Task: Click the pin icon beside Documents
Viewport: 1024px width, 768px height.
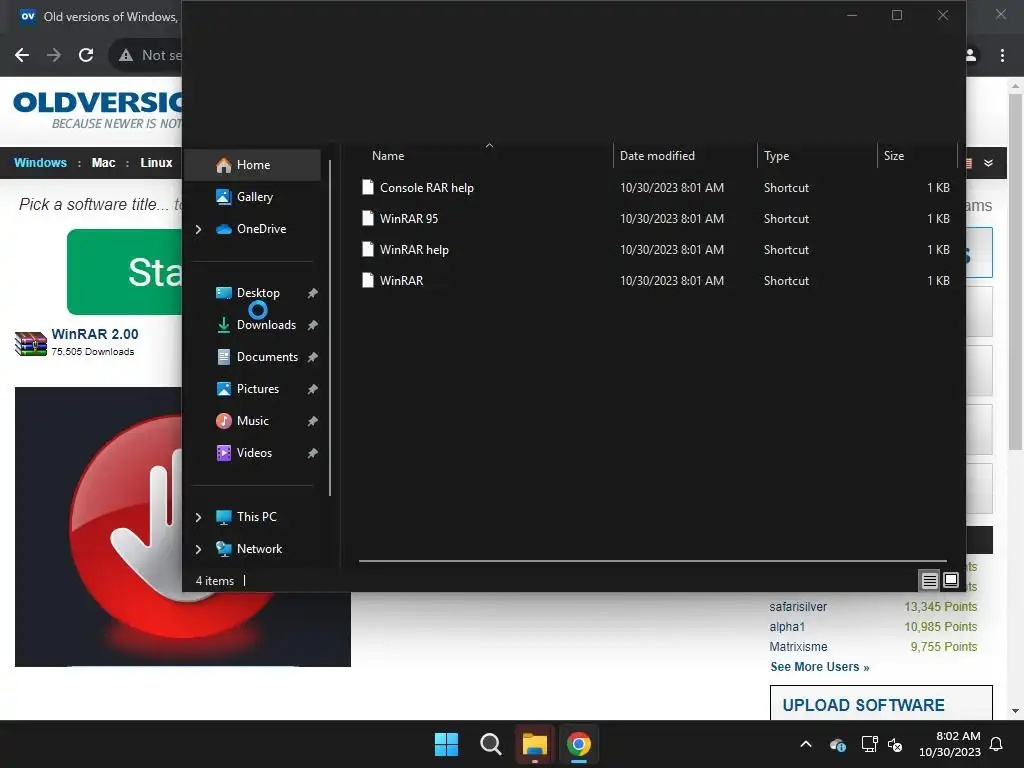Action: coord(313,357)
